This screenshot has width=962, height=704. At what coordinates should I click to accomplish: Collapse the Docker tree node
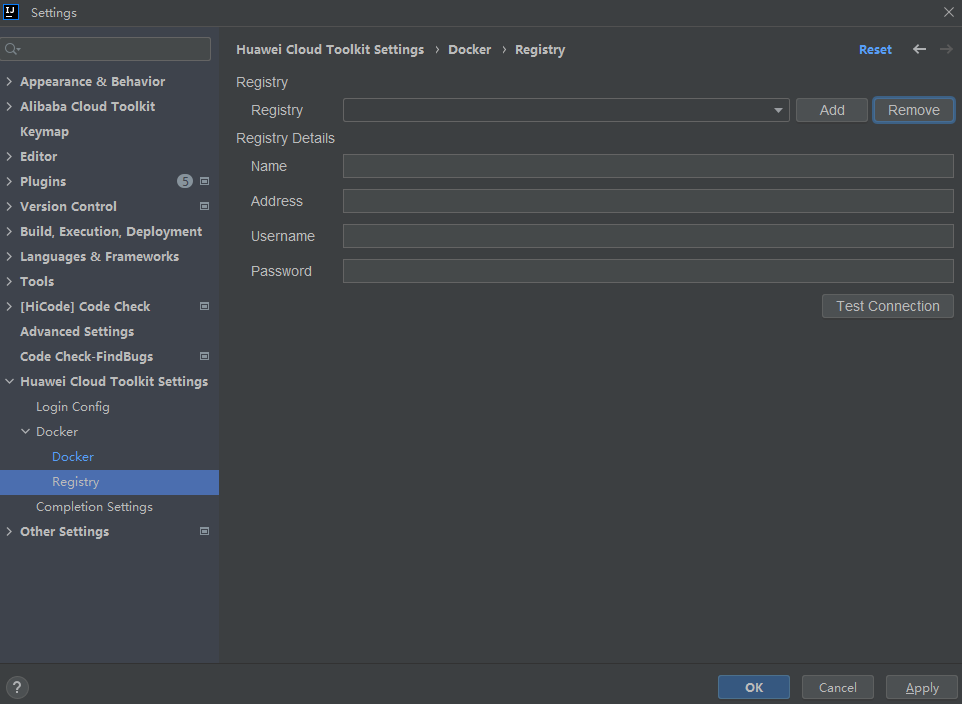[25, 431]
